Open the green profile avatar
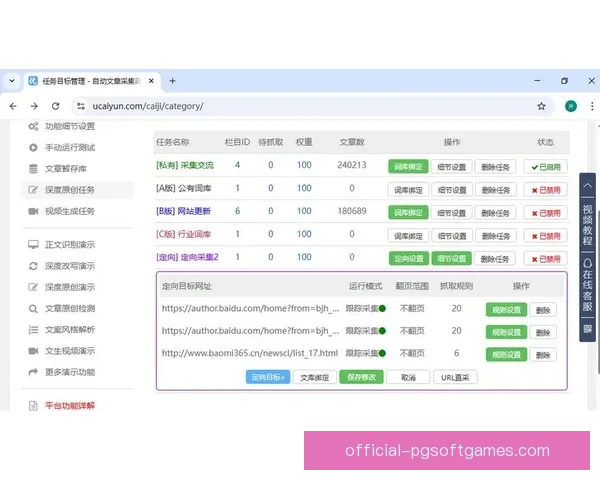 click(x=571, y=106)
